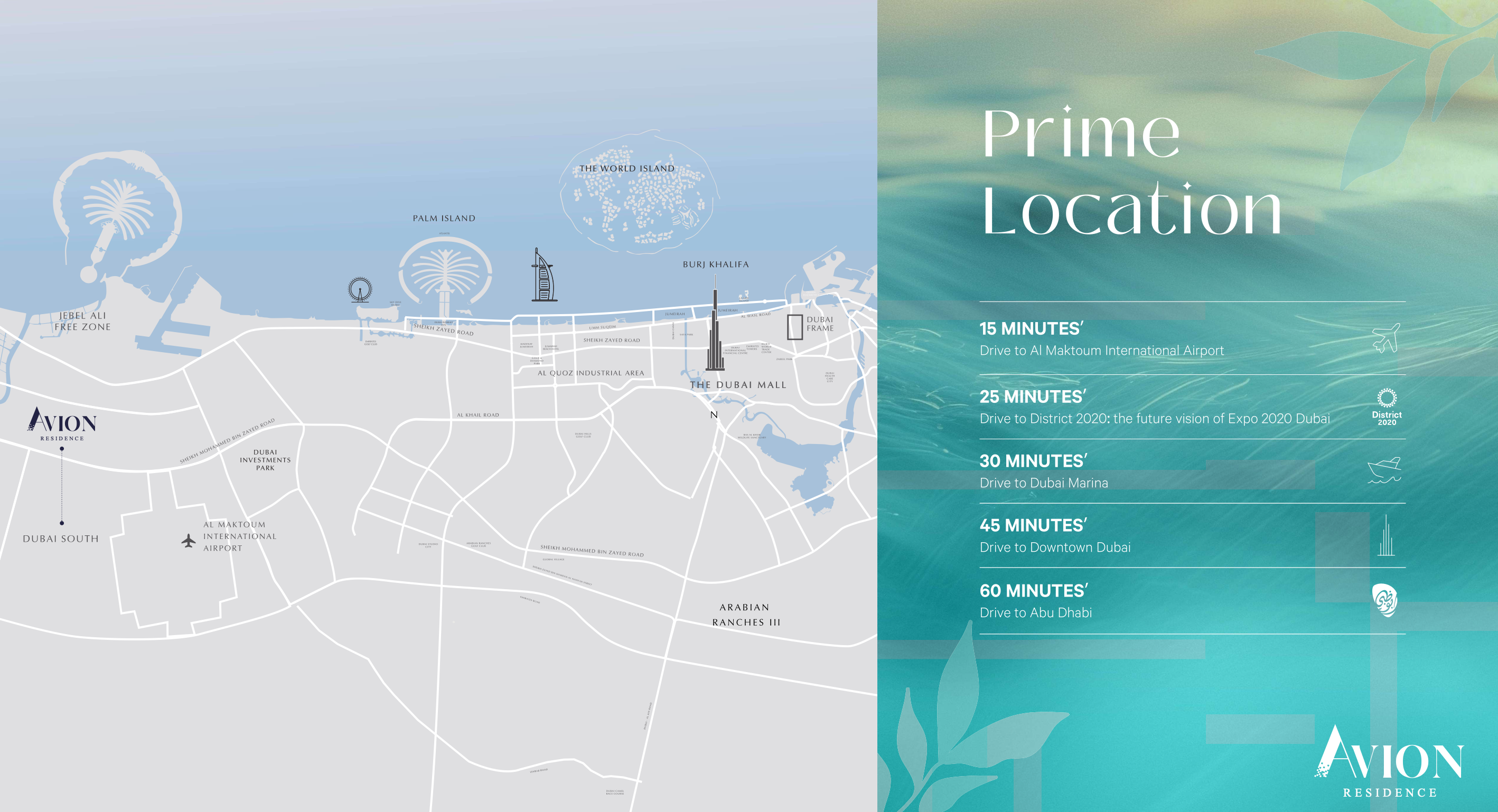The height and width of the screenshot is (812, 1498).
Task: Click Drive to Dubai Marina text
Action: click(x=1043, y=483)
